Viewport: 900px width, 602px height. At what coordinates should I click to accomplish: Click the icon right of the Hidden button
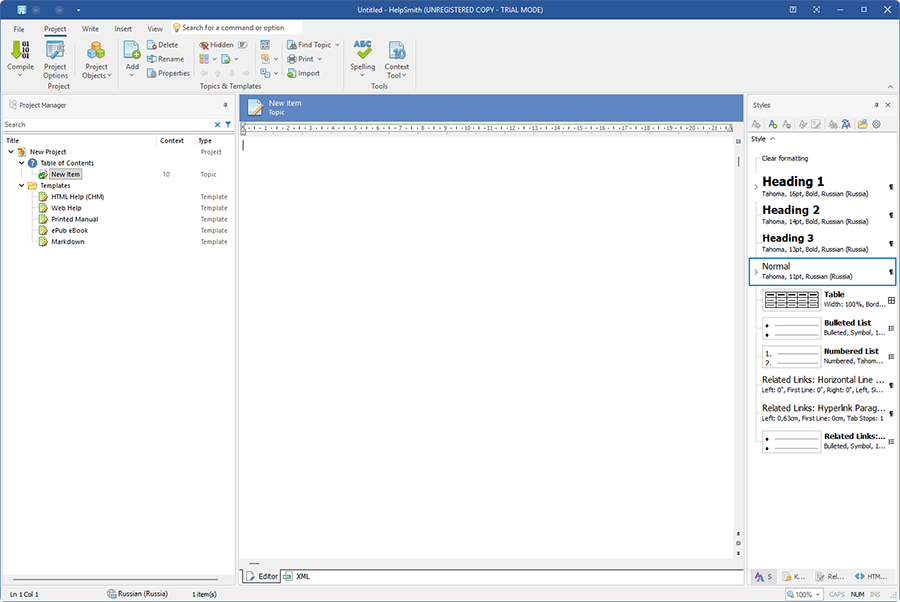pyautogui.click(x=243, y=45)
